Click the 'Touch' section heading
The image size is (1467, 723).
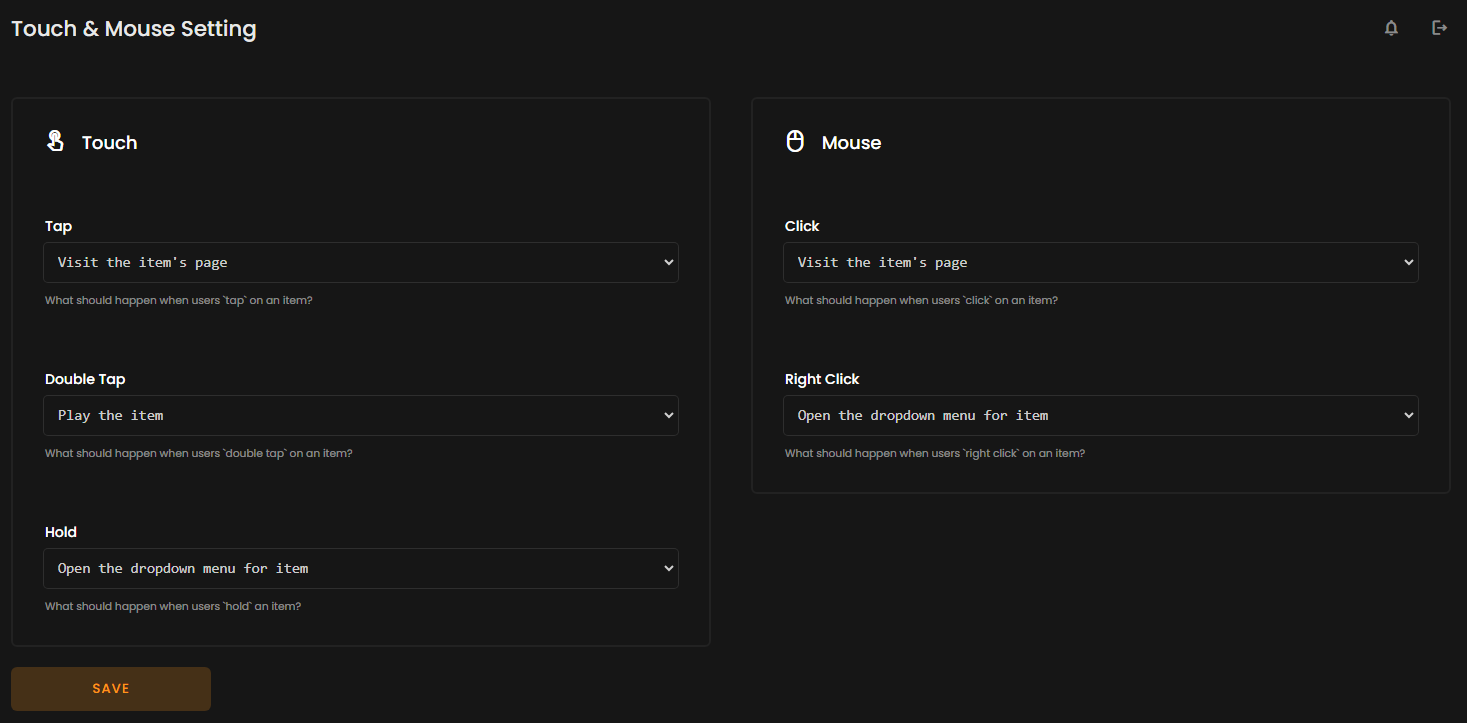point(109,143)
